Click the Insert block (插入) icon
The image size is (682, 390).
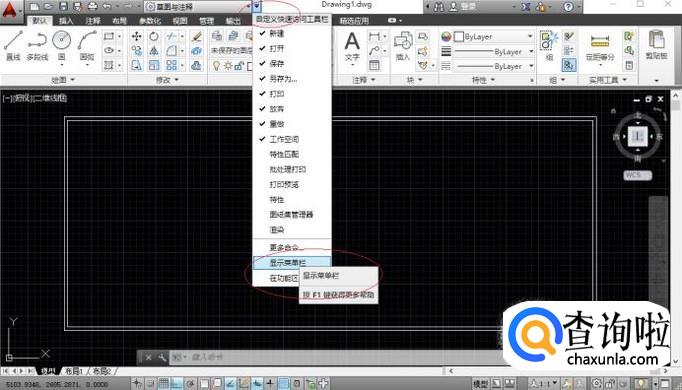click(403, 46)
